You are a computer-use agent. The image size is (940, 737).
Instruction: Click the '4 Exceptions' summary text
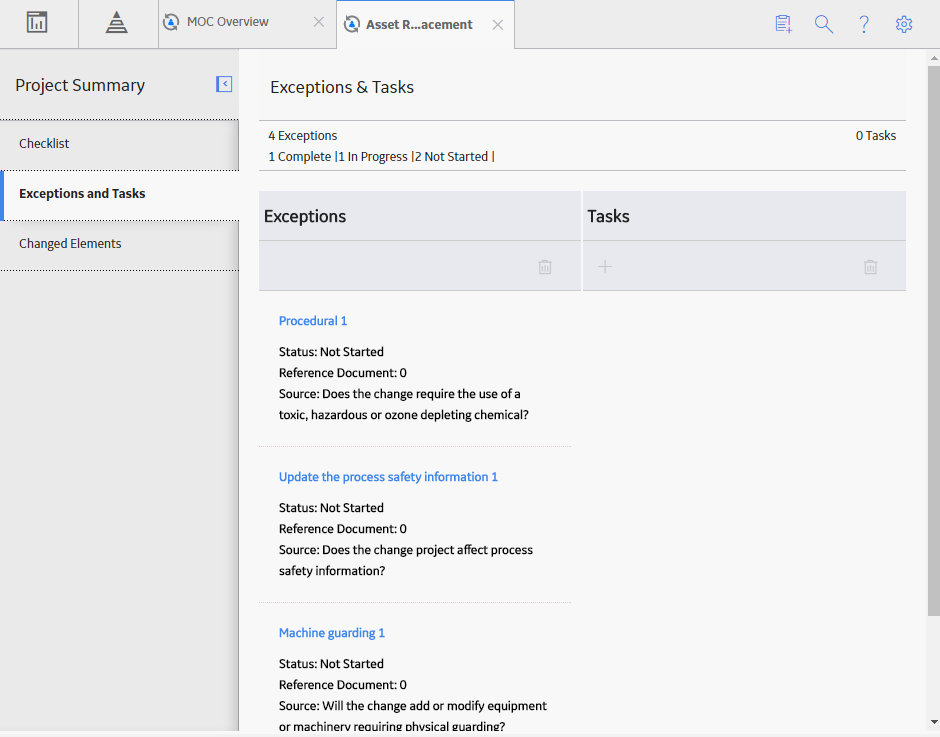303,136
